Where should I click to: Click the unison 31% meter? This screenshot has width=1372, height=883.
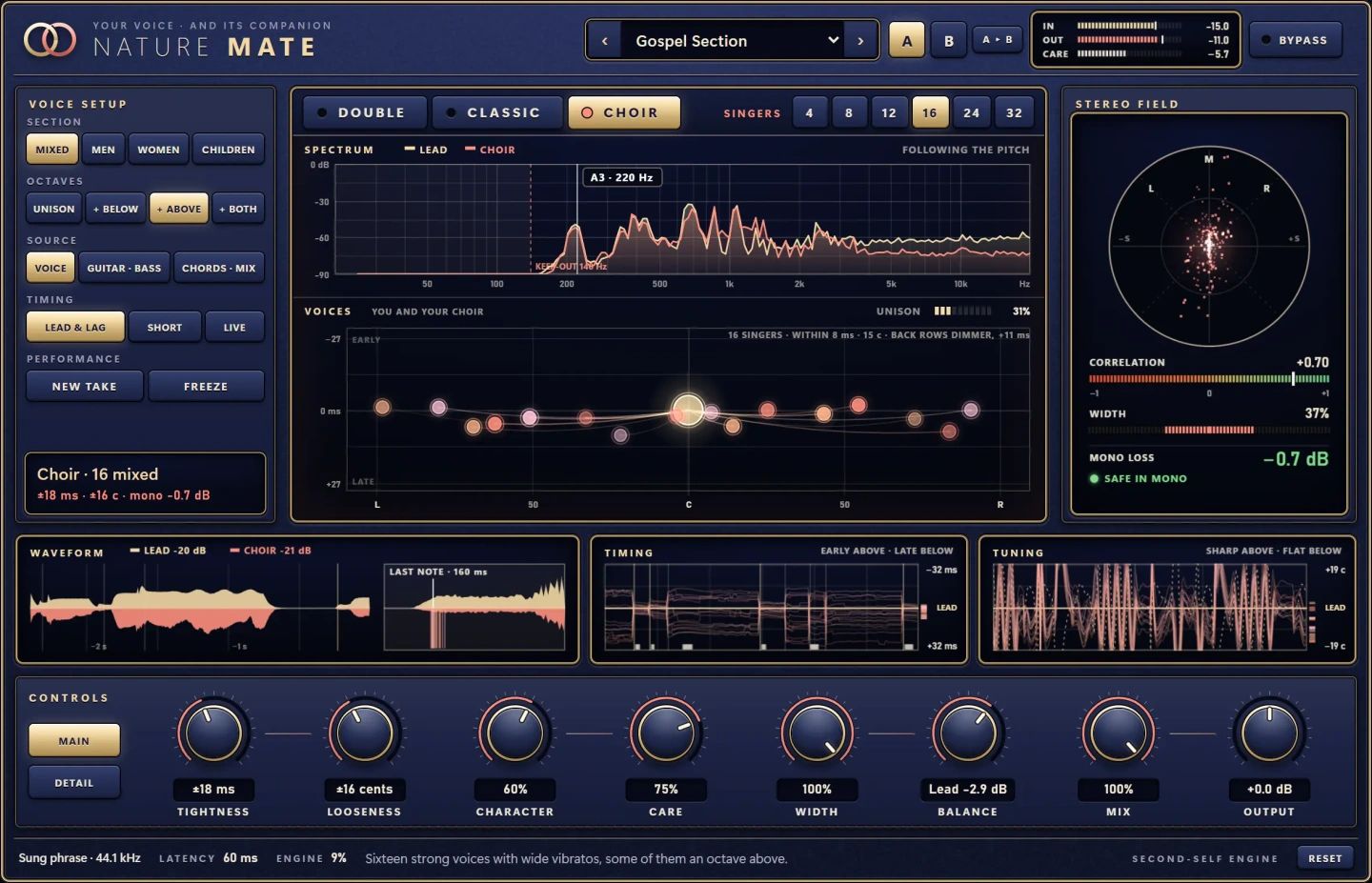pyautogui.click(x=962, y=311)
